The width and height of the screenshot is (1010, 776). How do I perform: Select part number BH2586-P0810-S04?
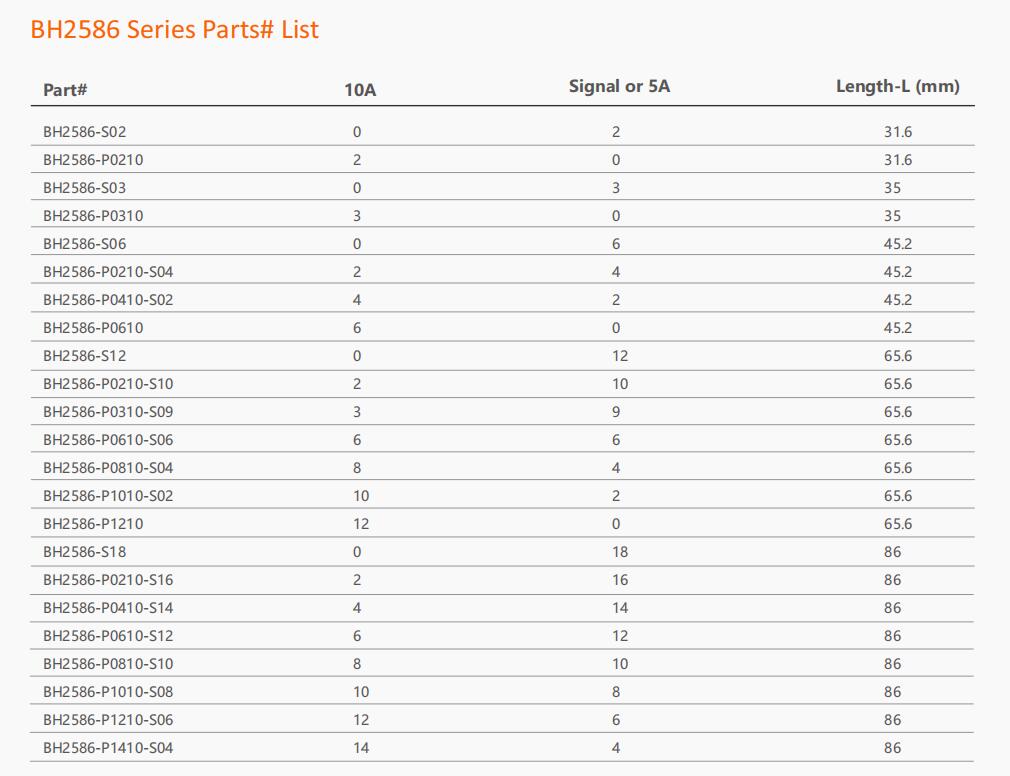[x=108, y=468]
